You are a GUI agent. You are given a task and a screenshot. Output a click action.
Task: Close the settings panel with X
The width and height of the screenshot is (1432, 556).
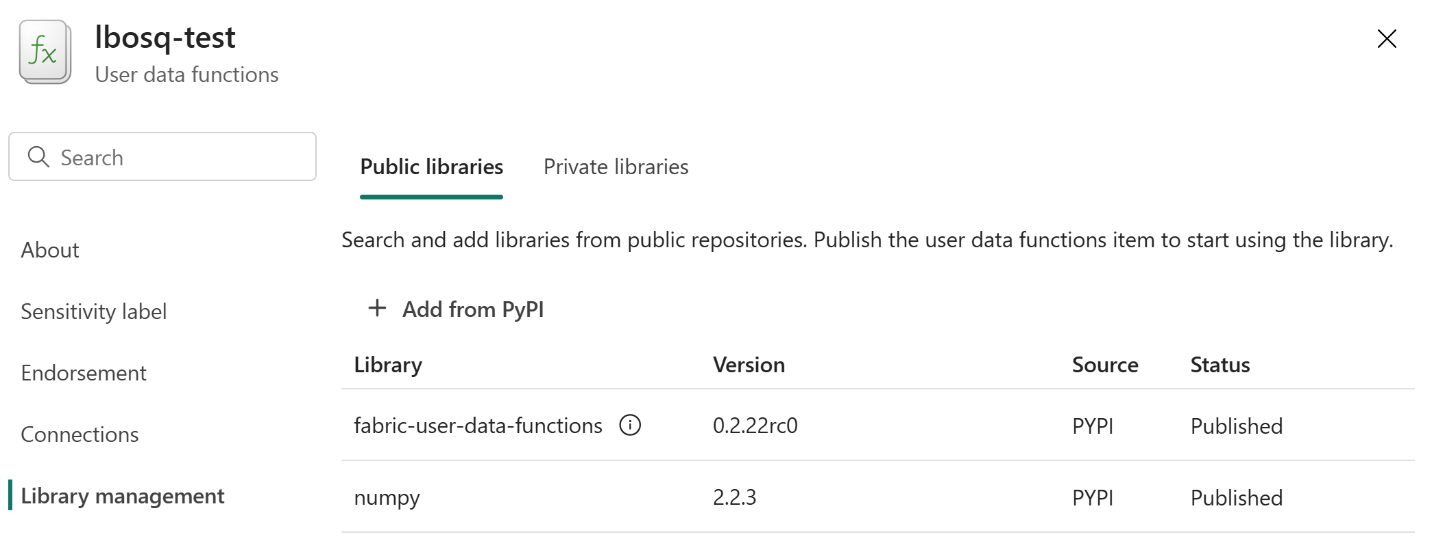(x=1387, y=39)
